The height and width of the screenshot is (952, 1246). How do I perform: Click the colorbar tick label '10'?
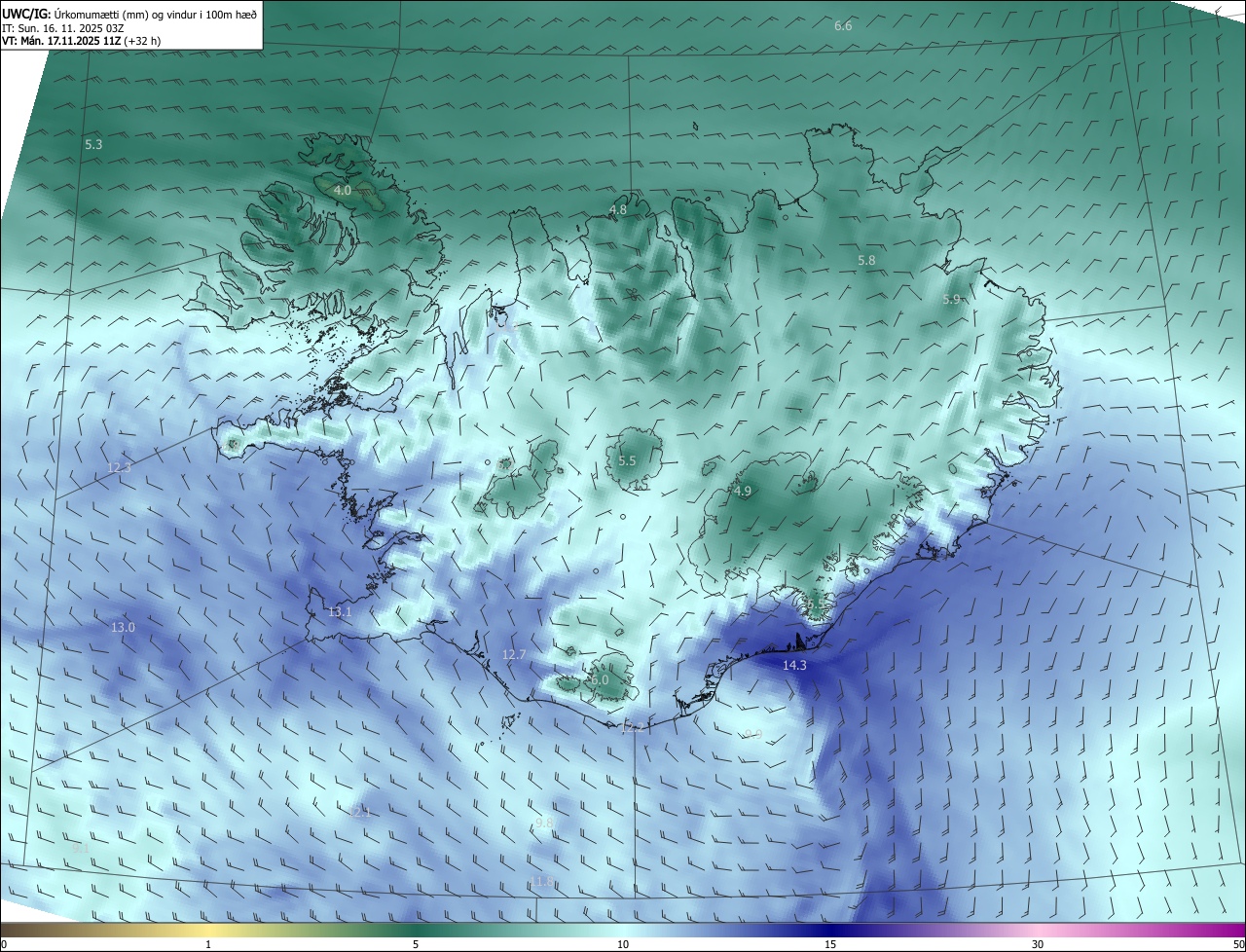tap(623, 945)
